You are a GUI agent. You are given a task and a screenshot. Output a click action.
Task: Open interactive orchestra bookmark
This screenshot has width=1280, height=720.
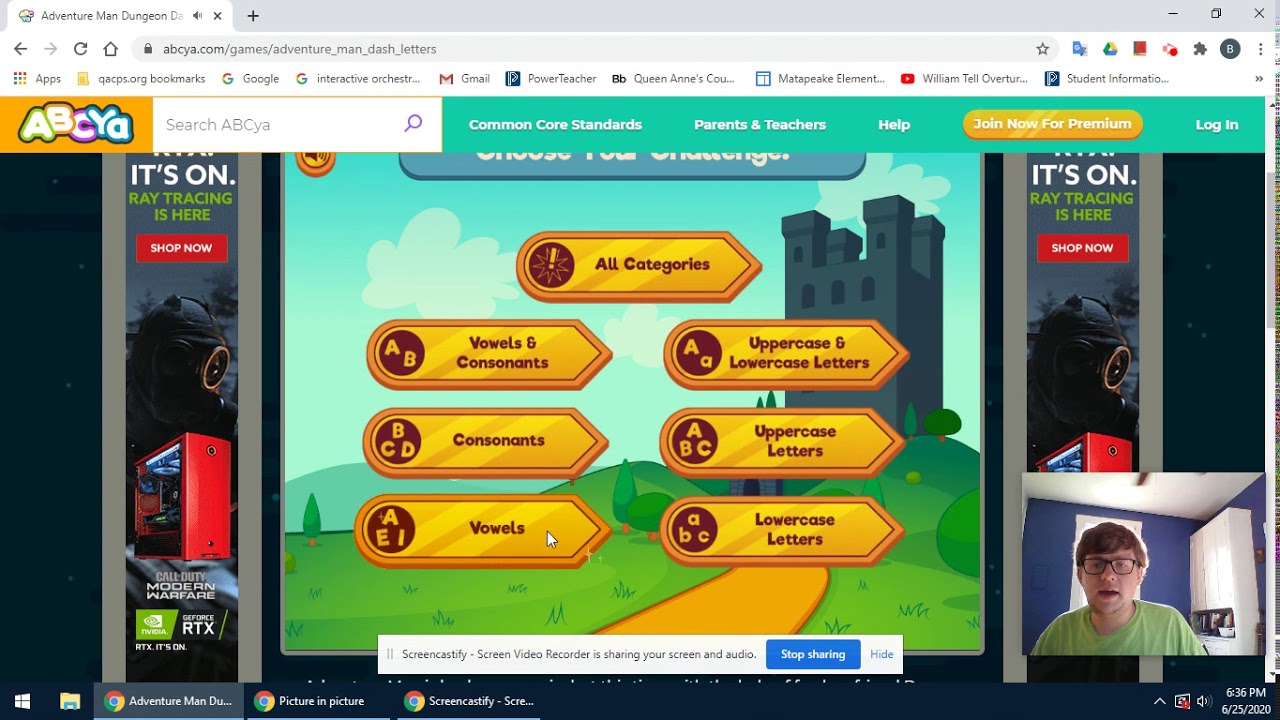click(x=358, y=79)
